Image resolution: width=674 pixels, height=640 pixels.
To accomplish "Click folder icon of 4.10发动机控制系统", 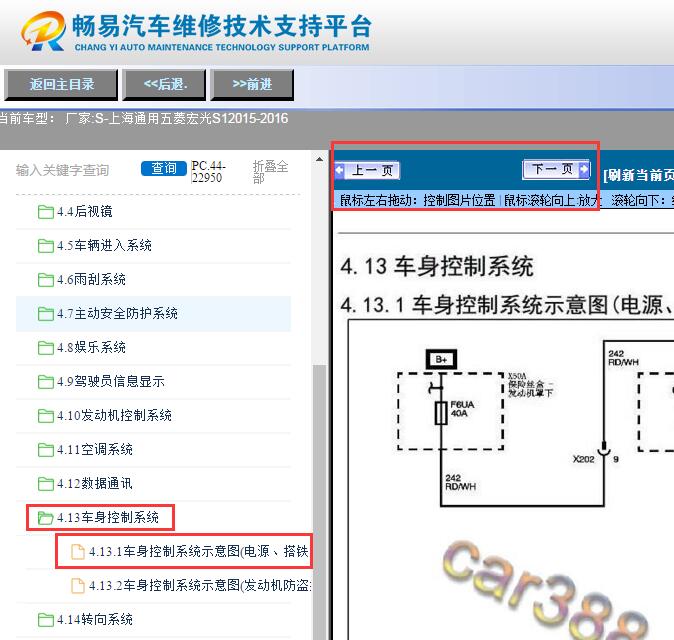I will click(x=46, y=415).
